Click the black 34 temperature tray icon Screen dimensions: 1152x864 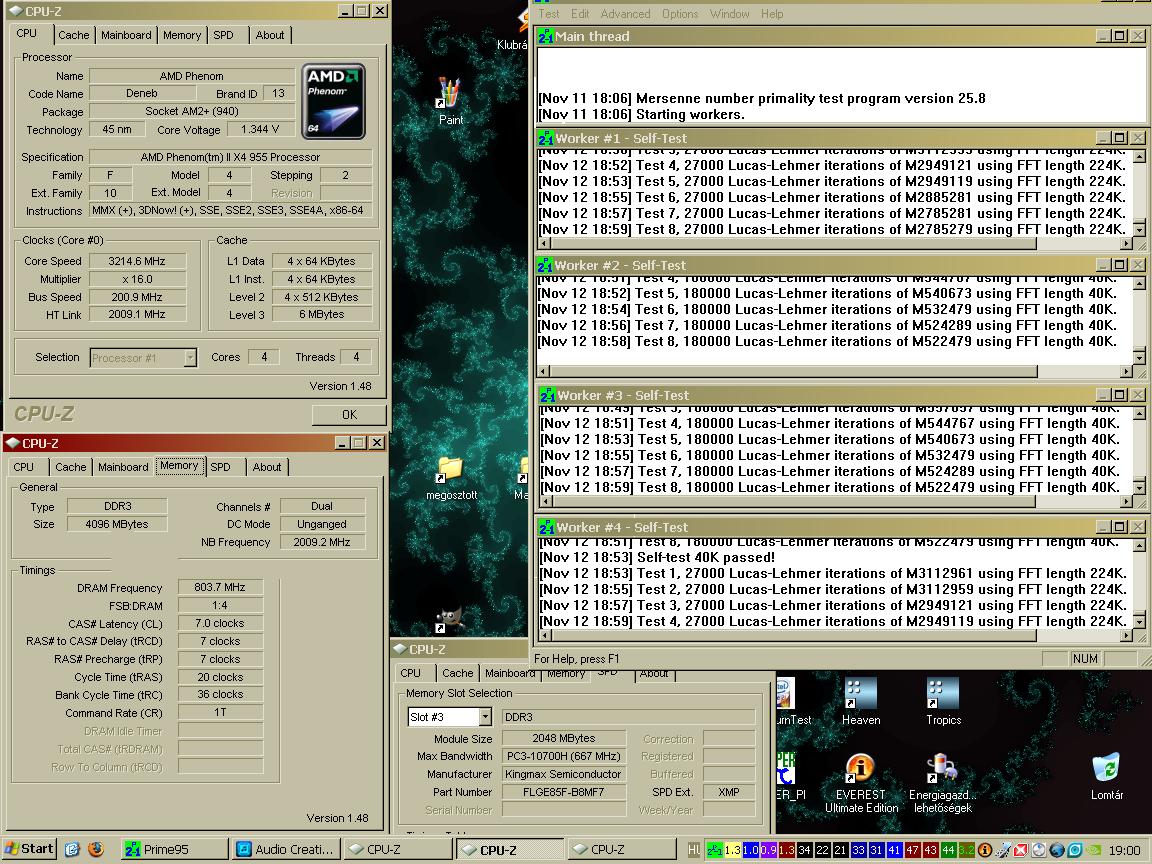pos(804,850)
